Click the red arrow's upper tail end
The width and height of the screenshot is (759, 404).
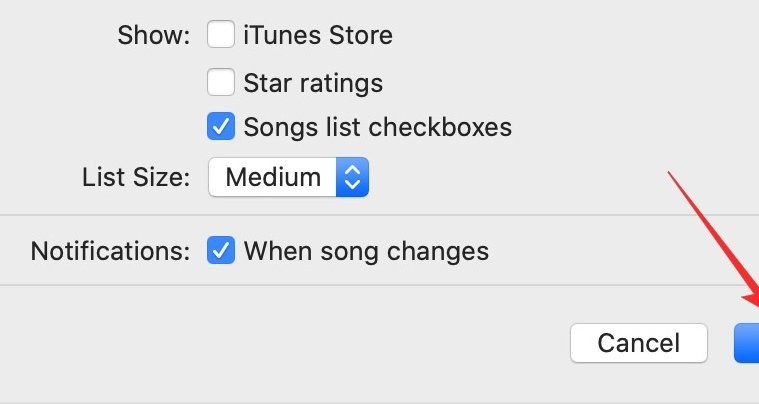click(x=670, y=174)
